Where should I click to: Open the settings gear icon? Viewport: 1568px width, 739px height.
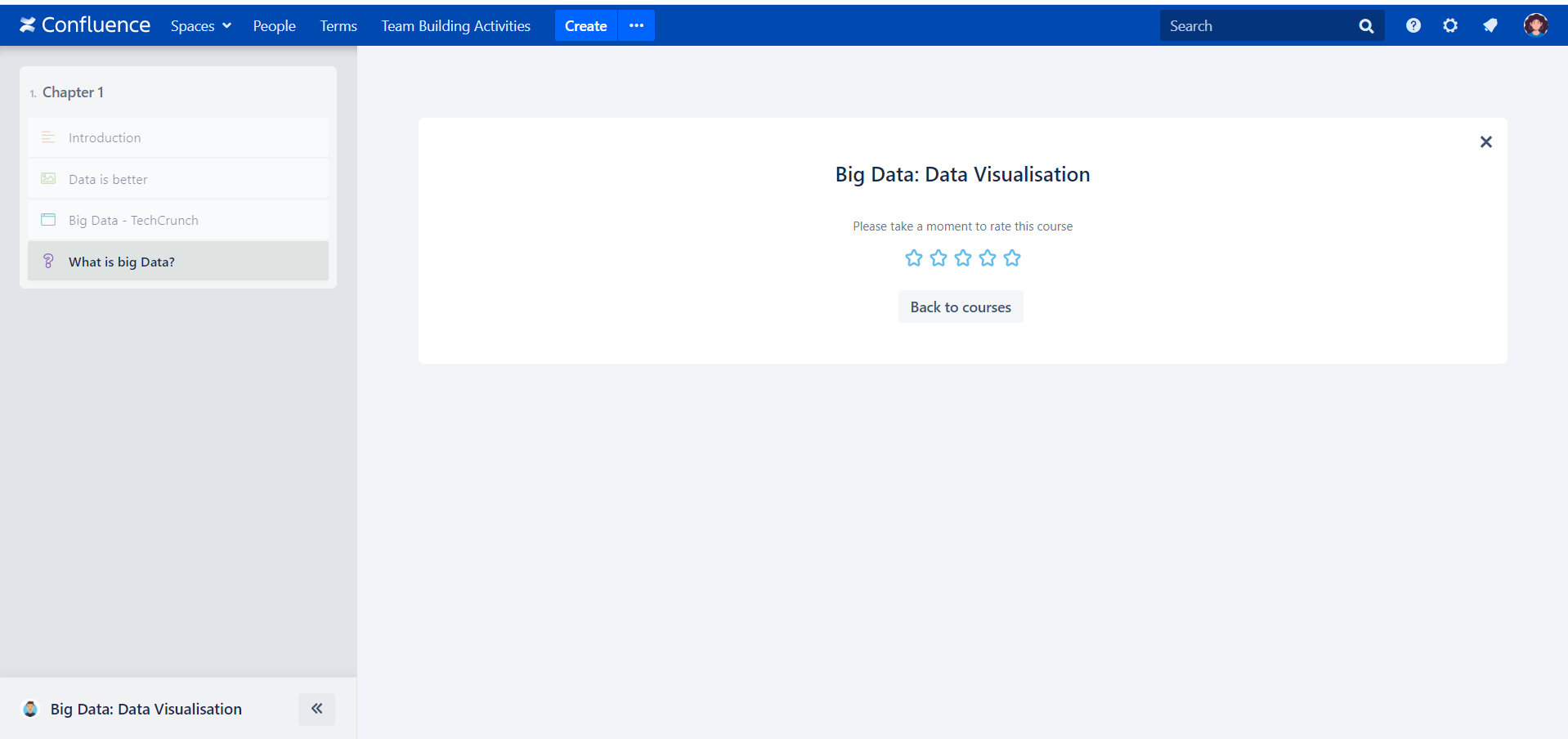coord(1450,25)
